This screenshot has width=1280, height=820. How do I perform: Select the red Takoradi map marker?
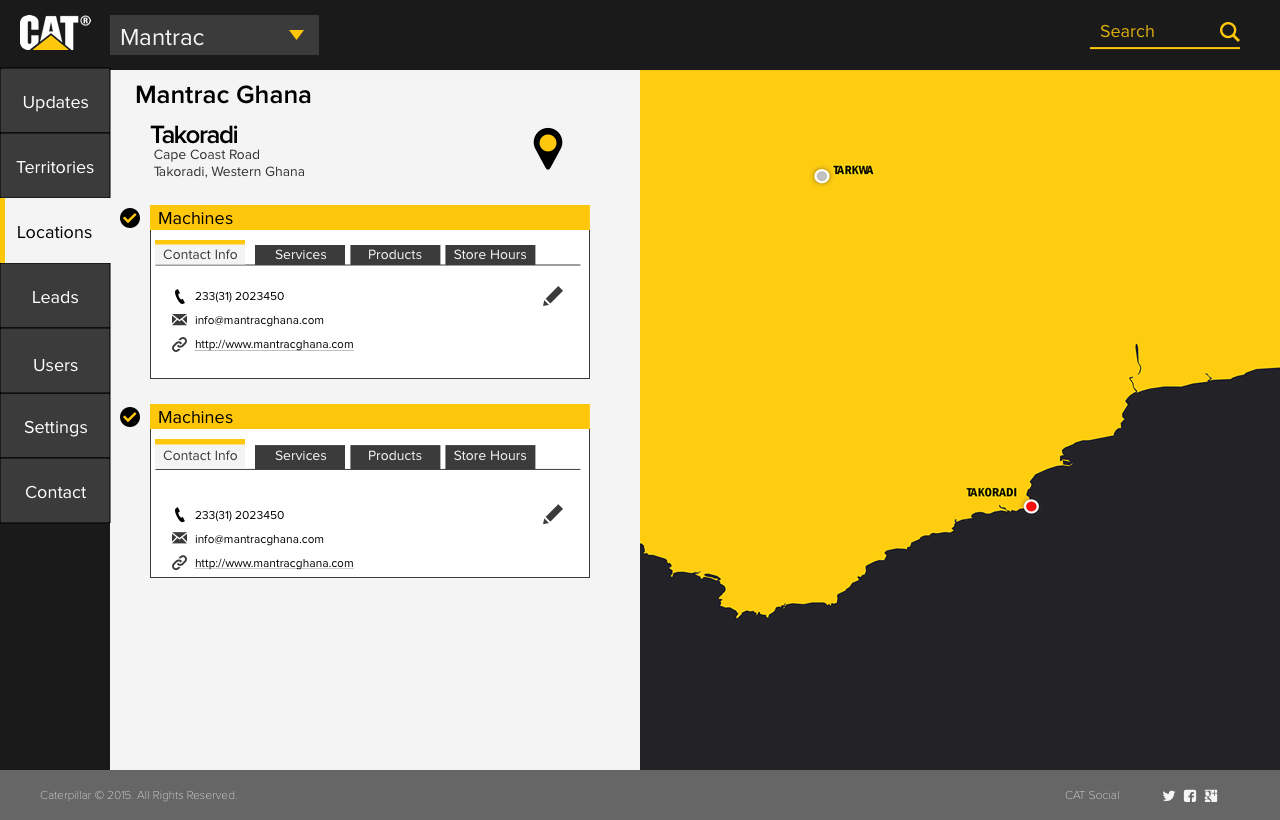coord(1031,506)
